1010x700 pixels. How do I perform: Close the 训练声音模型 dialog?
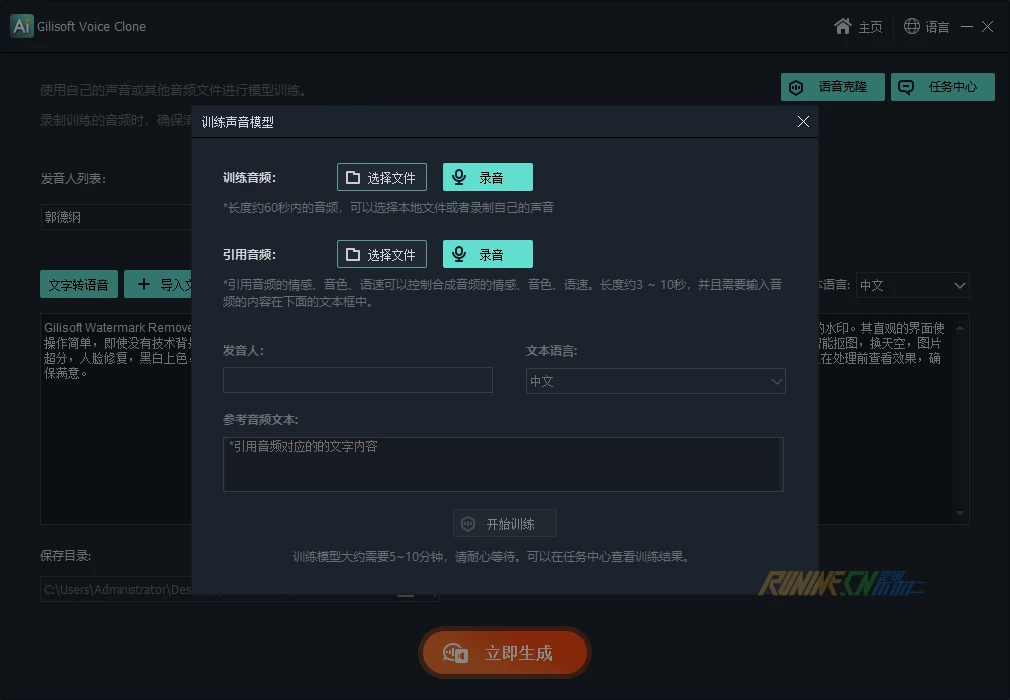803,122
